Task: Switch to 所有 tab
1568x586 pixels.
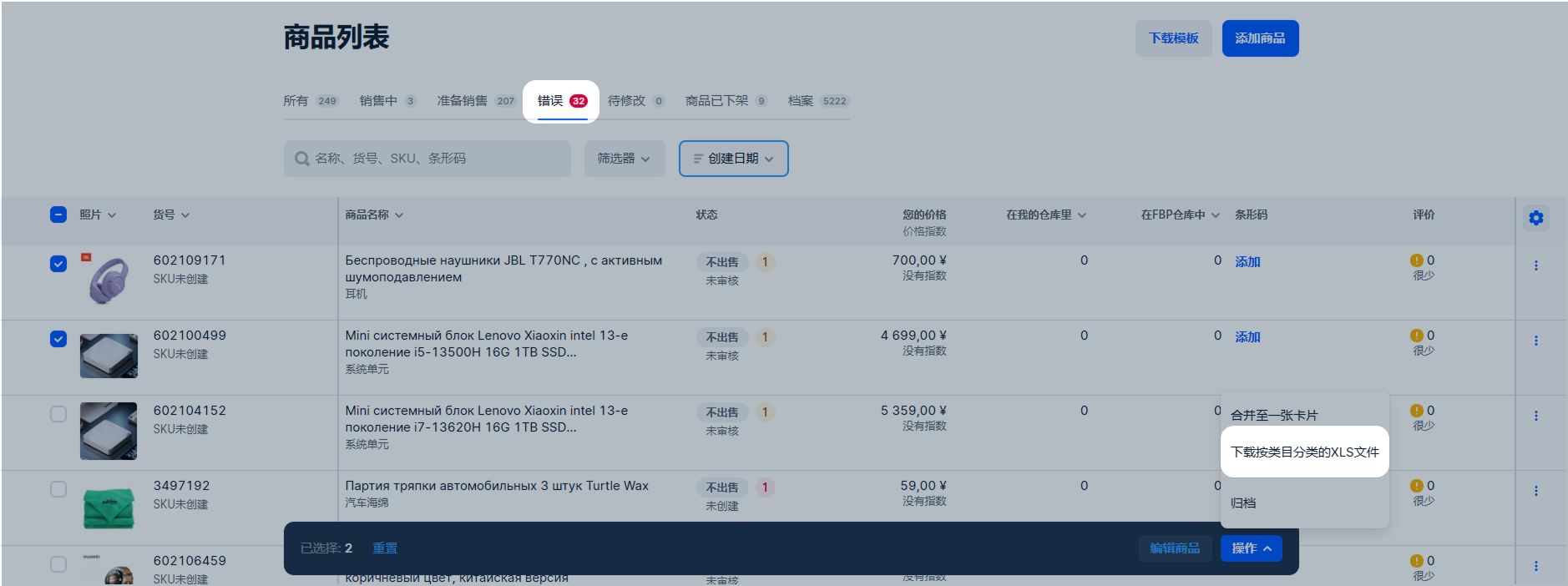Action: [x=311, y=101]
